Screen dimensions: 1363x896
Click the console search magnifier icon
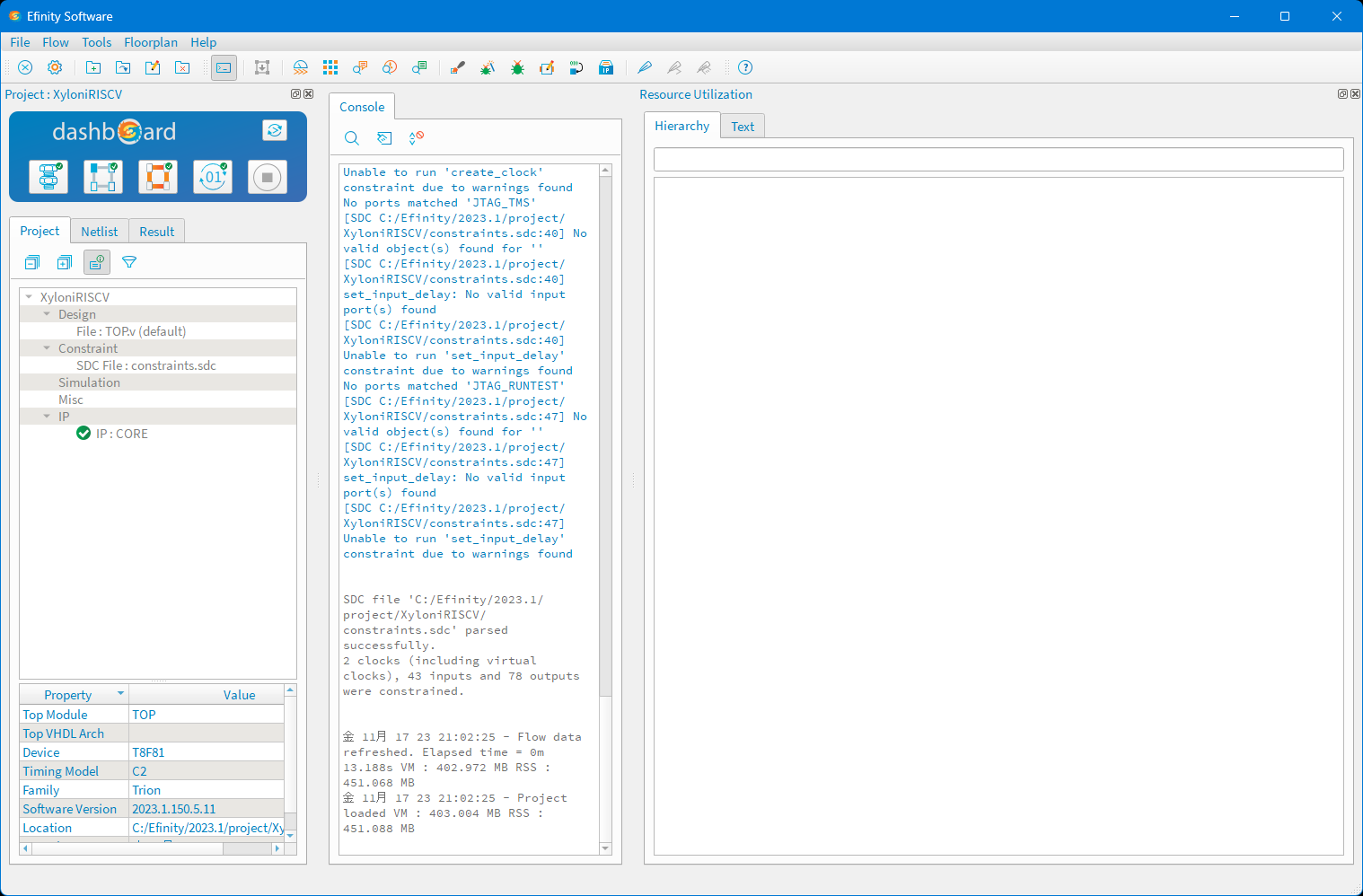coord(352,138)
